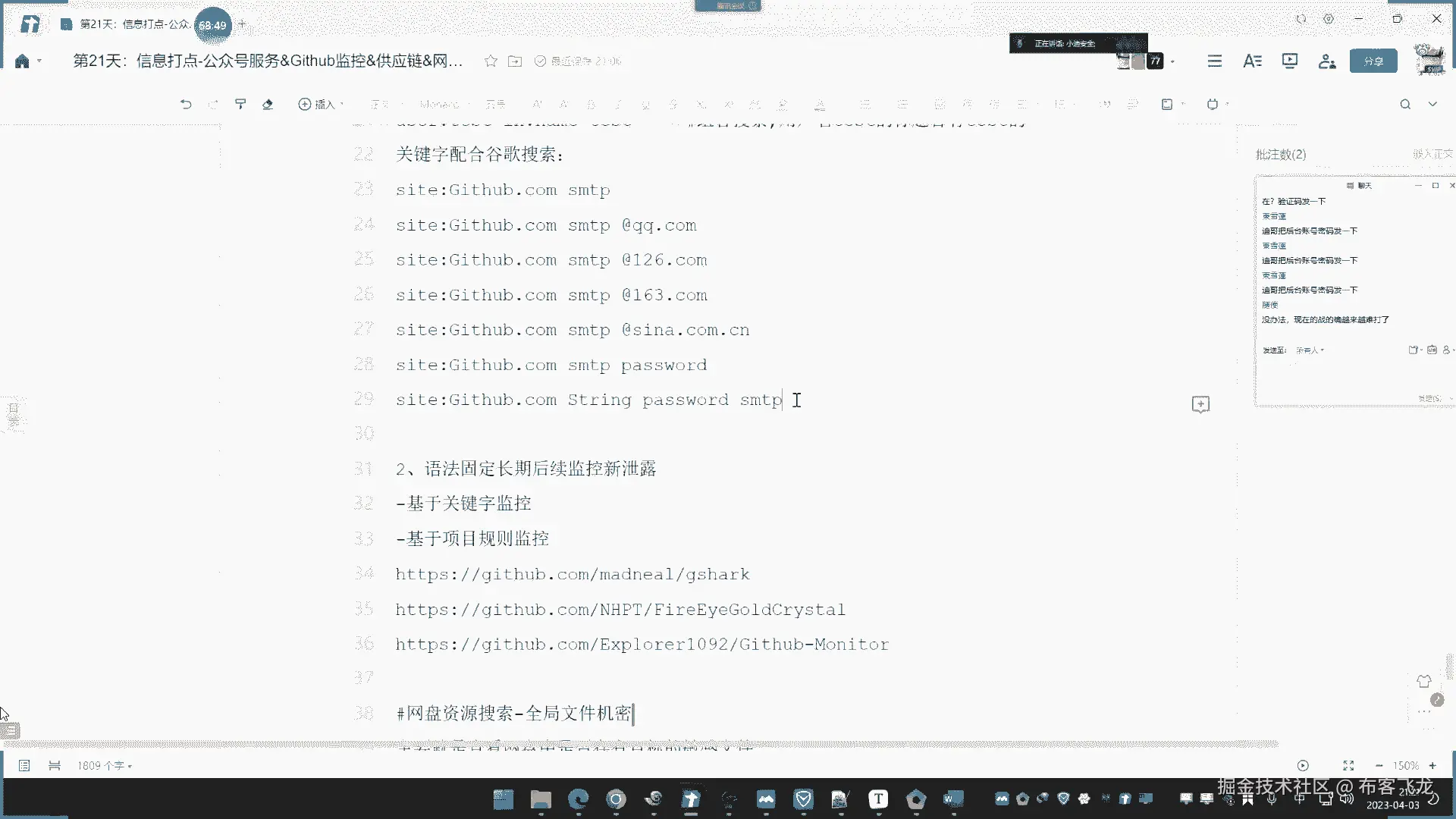The height and width of the screenshot is (819, 1456).
Task: Start presentation mode icon
Action: coord(1289,61)
